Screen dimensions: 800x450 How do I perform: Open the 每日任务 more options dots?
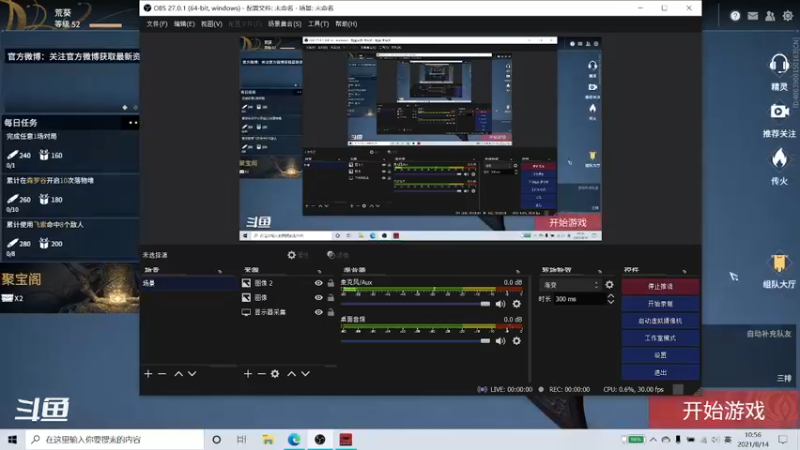point(133,122)
